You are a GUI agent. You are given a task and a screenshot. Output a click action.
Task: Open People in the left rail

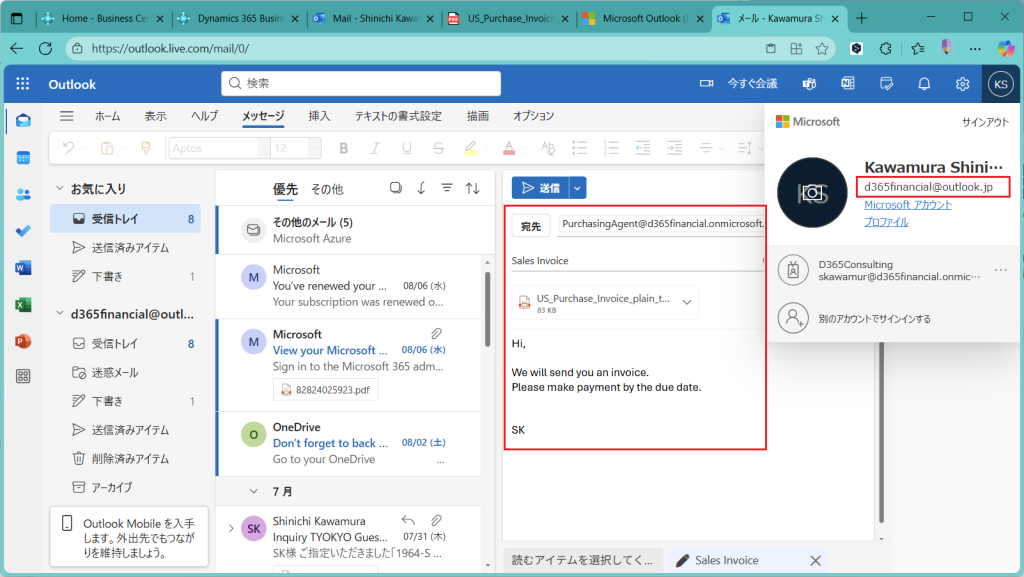(23, 194)
